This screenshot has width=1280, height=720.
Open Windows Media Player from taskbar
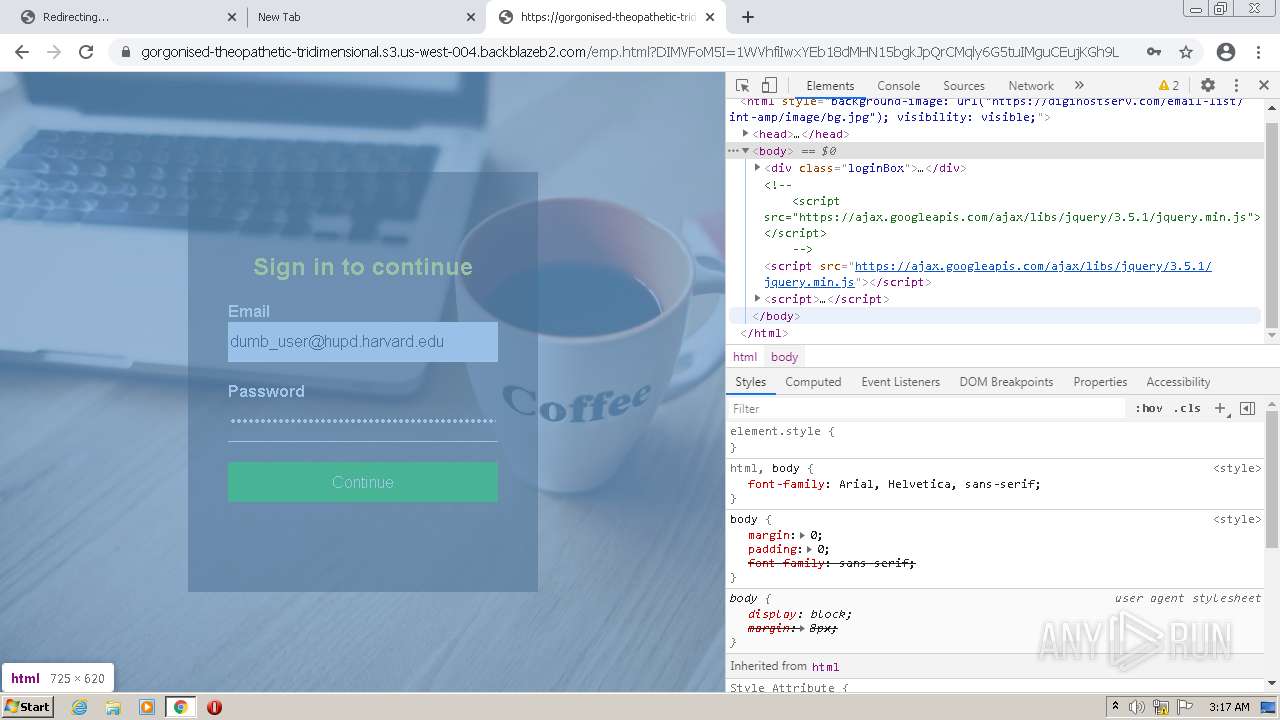pos(147,707)
